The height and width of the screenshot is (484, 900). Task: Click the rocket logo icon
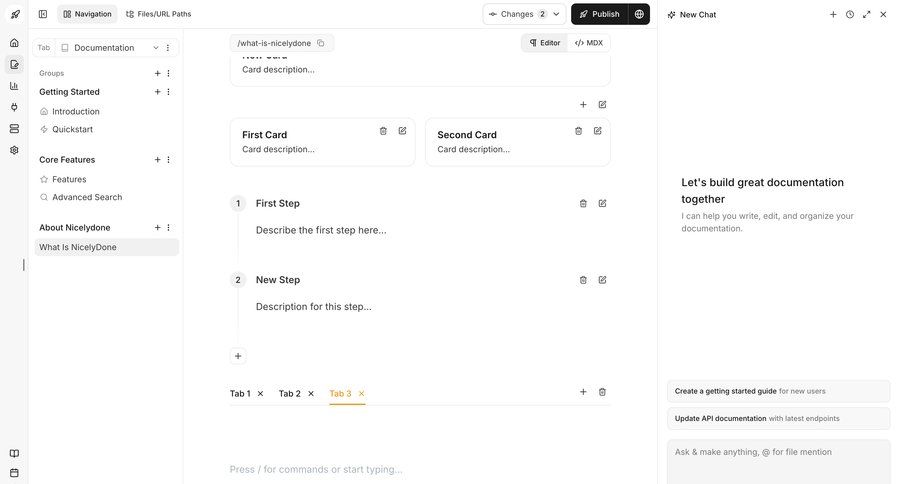click(x=14, y=14)
